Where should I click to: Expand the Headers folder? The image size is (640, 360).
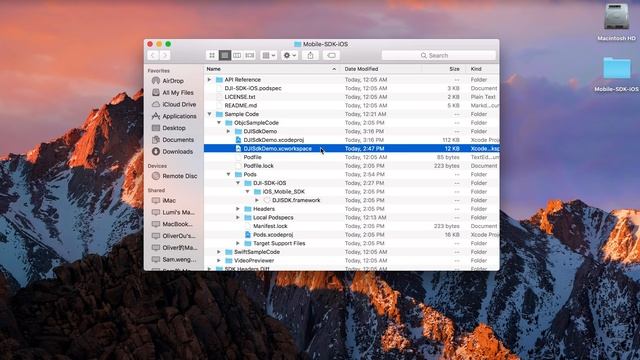(238, 209)
